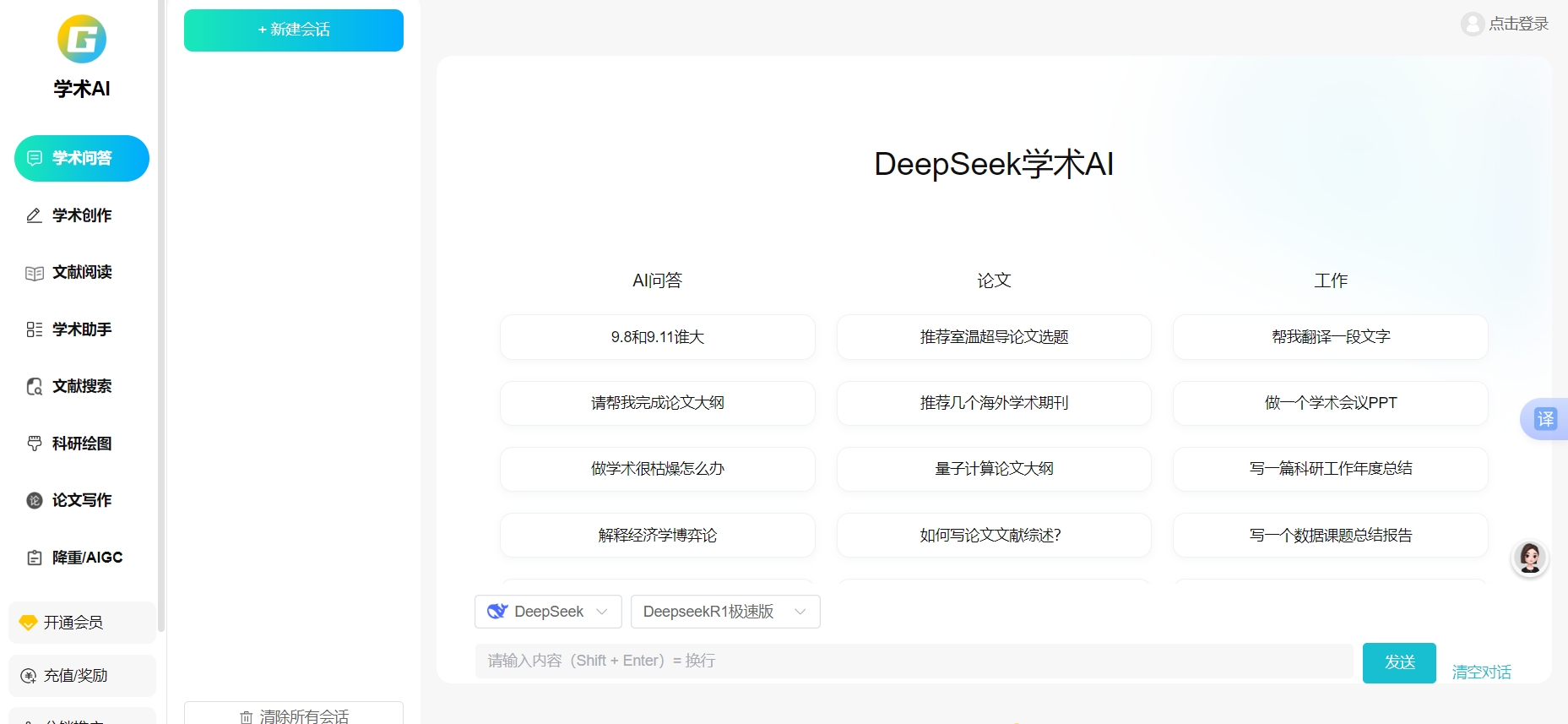Select the prompt 如何写论文文献综述?
Viewport: 1568px width, 724px height.
[994, 535]
